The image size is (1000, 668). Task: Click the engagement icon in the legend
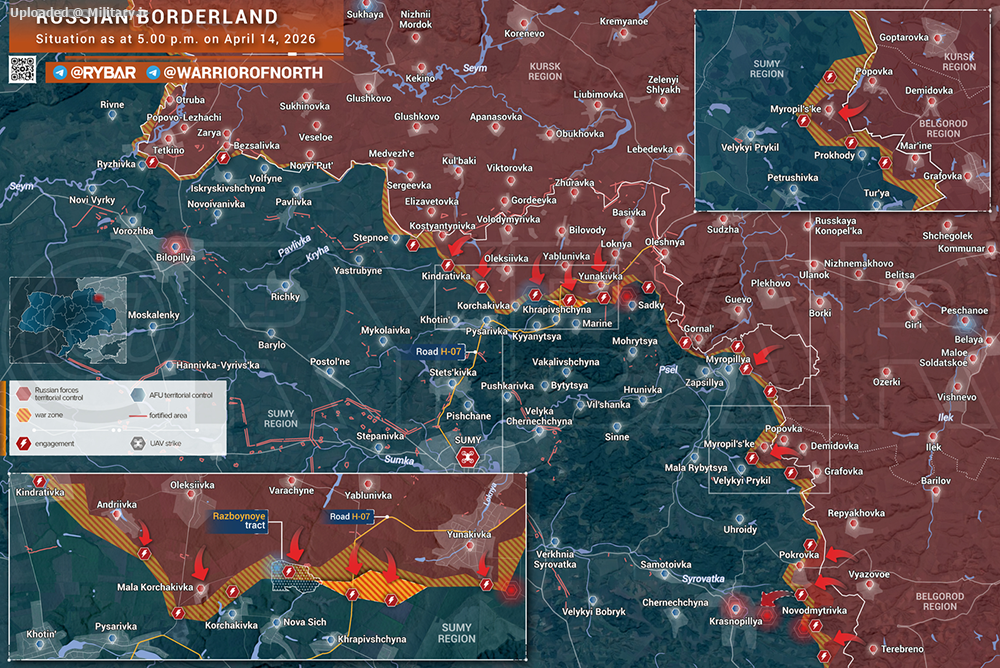click(x=24, y=443)
